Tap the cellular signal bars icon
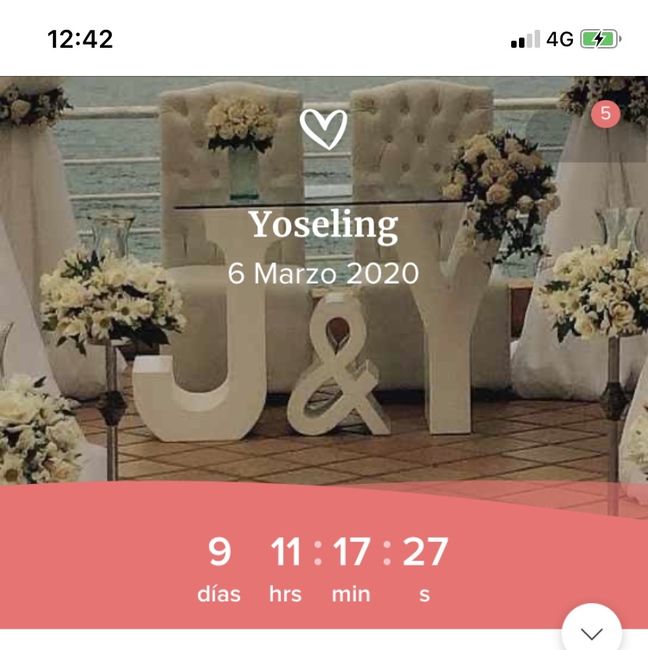Image resolution: width=648 pixels, height=650 pixels. (525, 39)
